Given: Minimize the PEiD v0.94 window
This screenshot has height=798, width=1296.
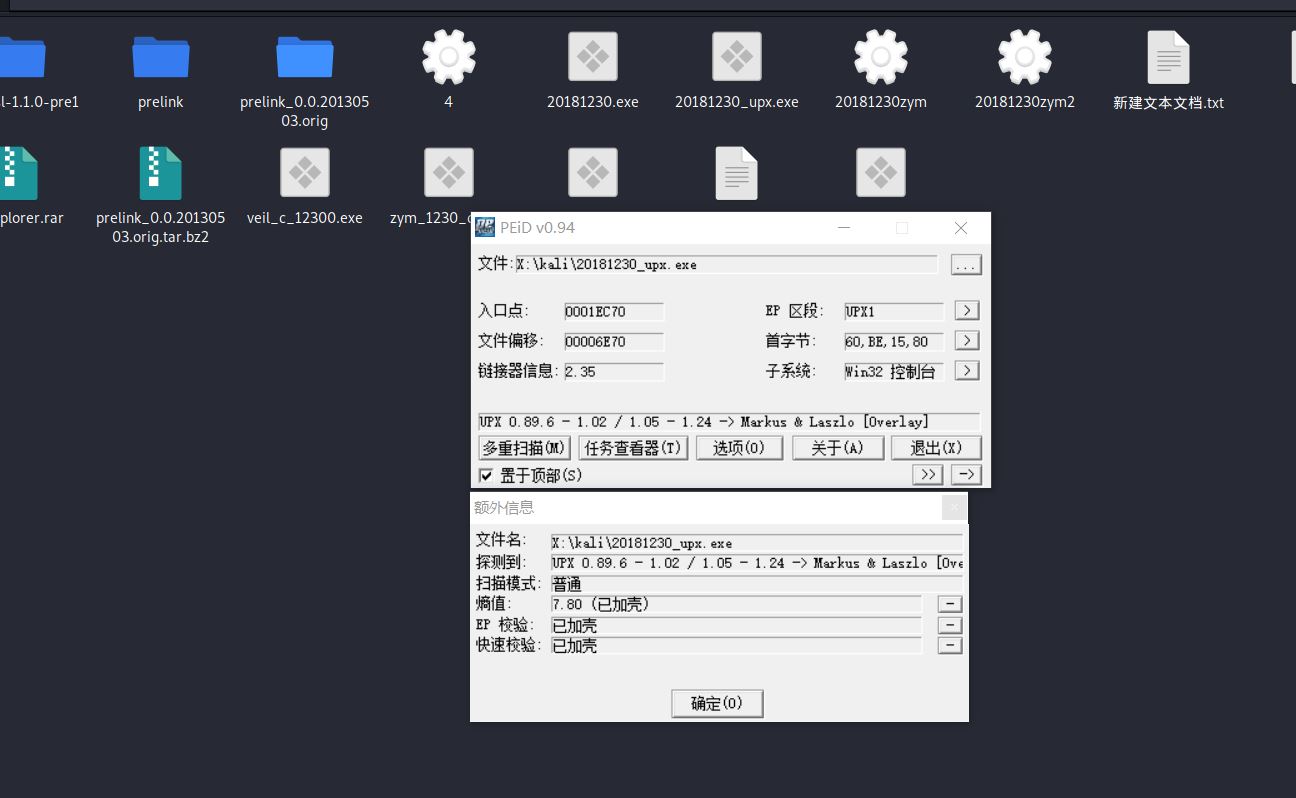Looking at the screenshot, I should point(844,228).
